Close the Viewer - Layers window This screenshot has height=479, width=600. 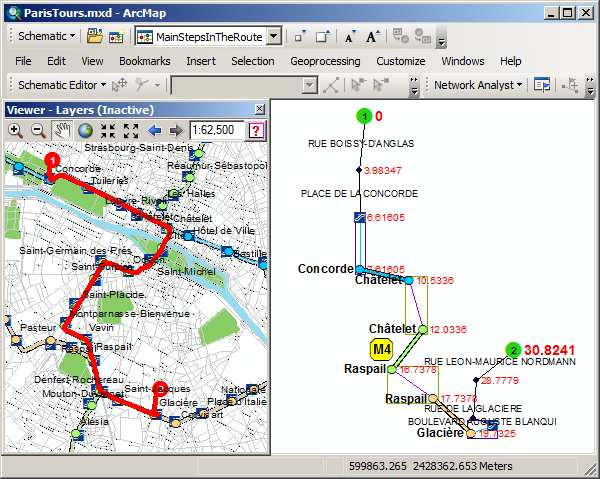pyautogui.click(x=259, y=109)
